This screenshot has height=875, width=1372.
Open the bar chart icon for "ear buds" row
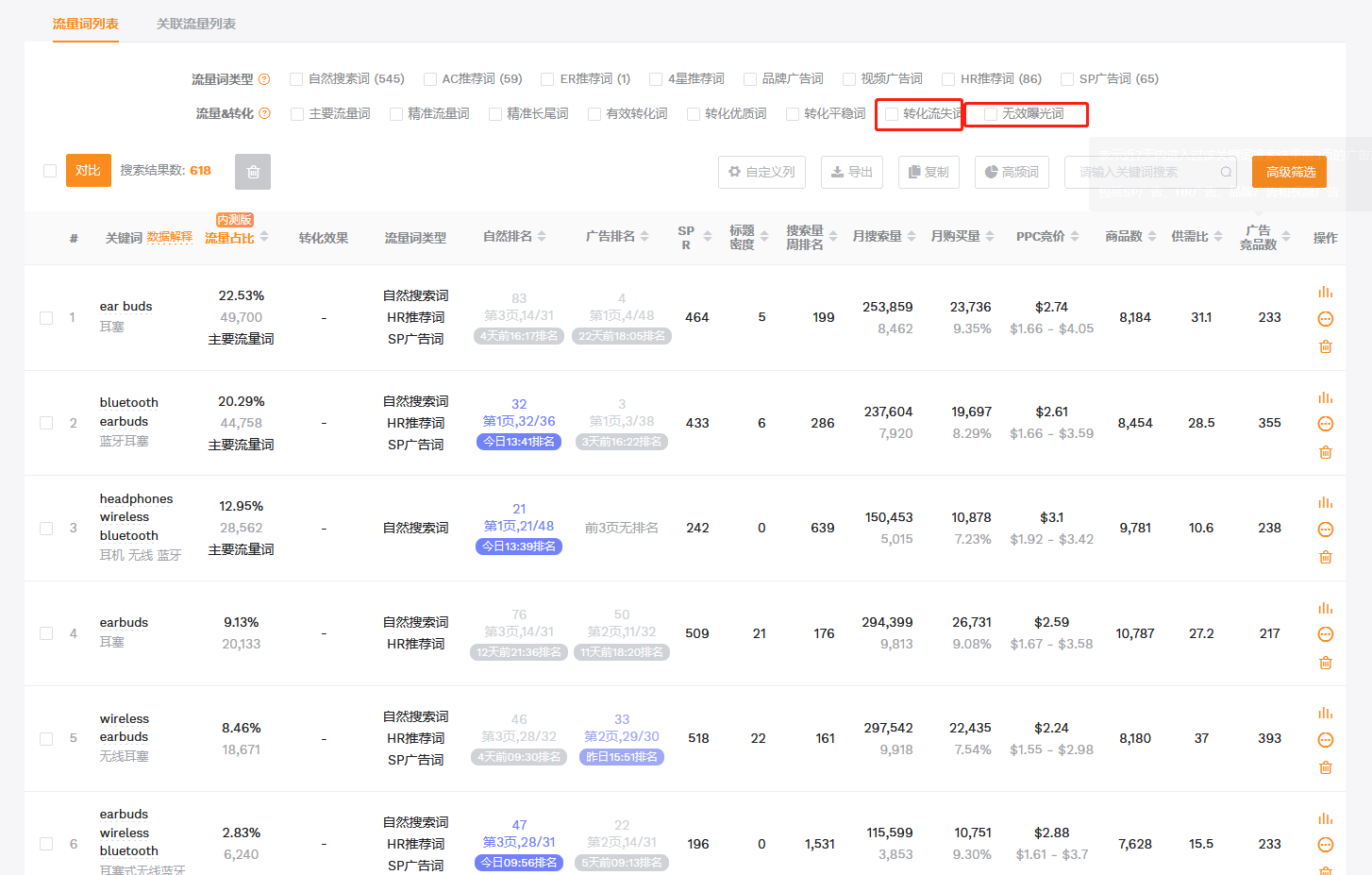click(x=1325, y=293)
